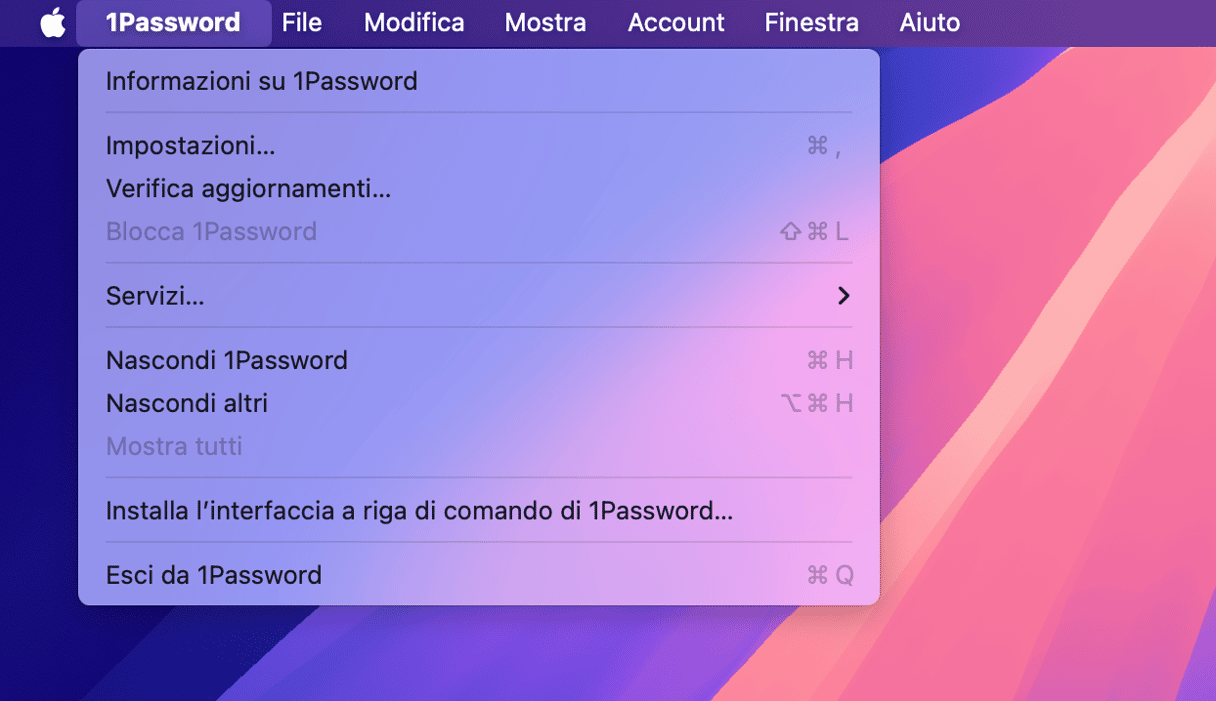Click the Blocca 1Password entry
Viewport: 1216px width, 701px height.
pyautogui.click(x=211, y=232)
